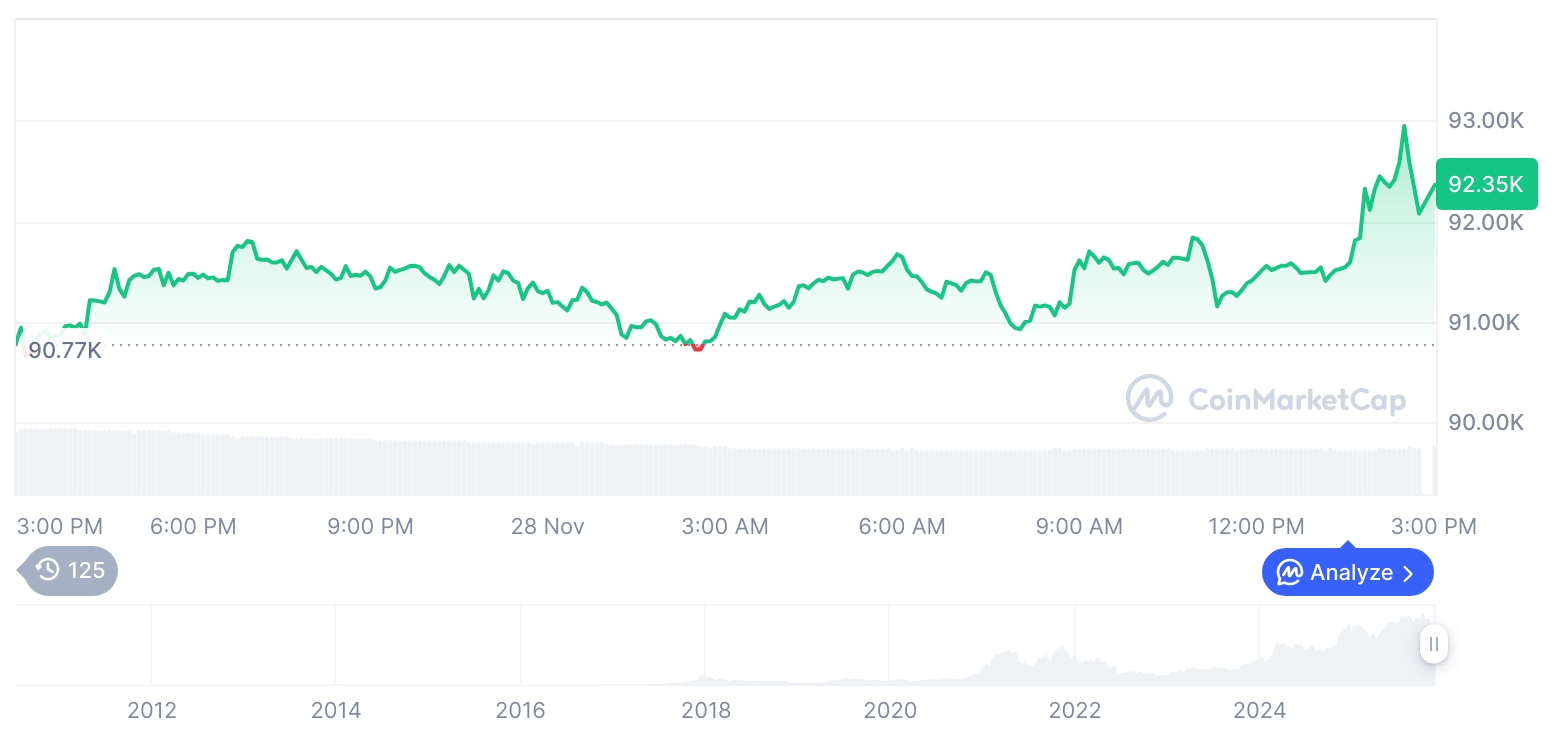The height and width of the screenshot is (732, 1566).
Task: Click the 90.77K opening price label
Action: coord(64,351)
